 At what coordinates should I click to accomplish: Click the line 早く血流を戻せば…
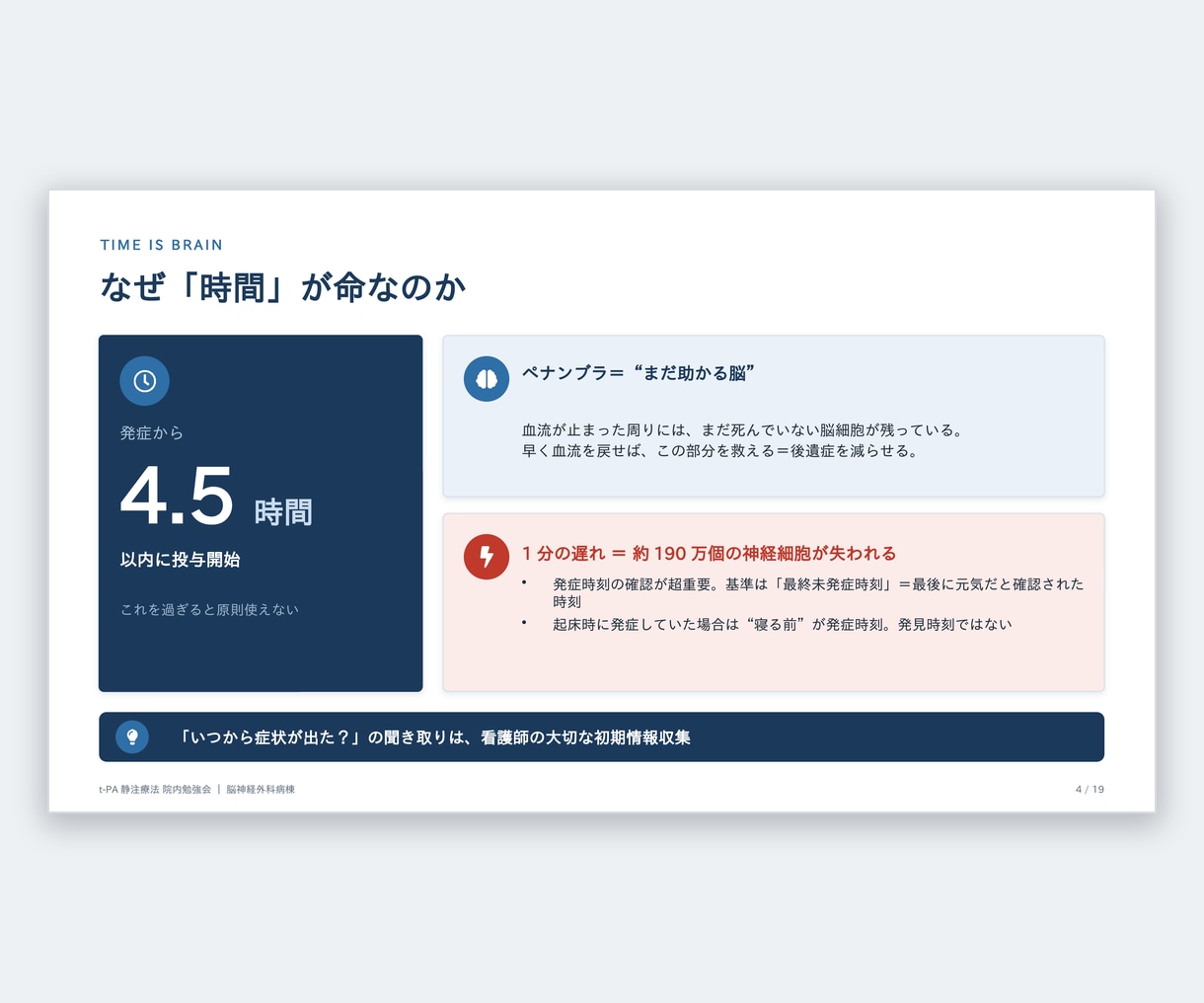[x=720, y=451]
